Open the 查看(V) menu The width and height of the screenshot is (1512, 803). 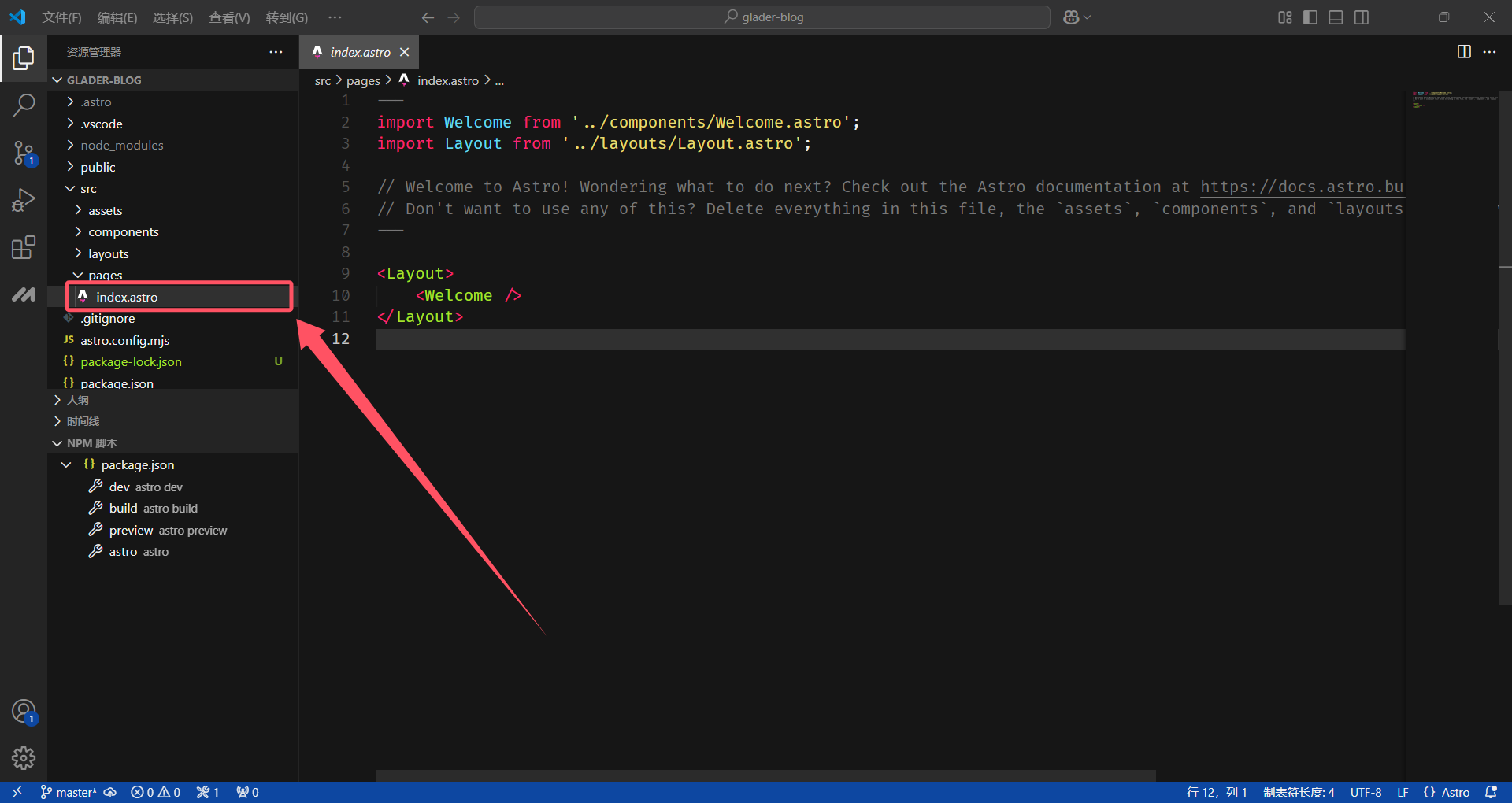(229, 17)
